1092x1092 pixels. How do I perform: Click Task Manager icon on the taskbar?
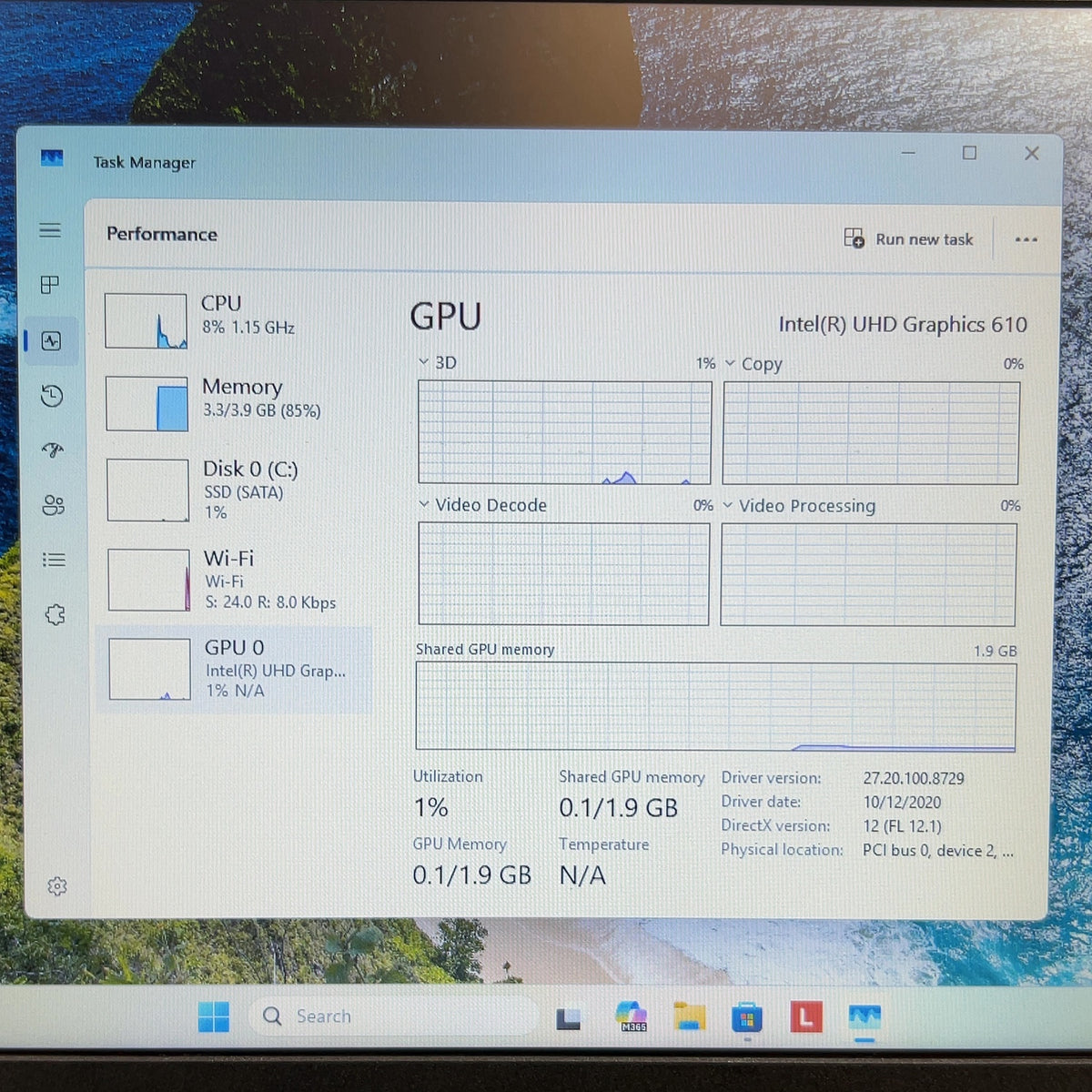[x=864, y=1016]
